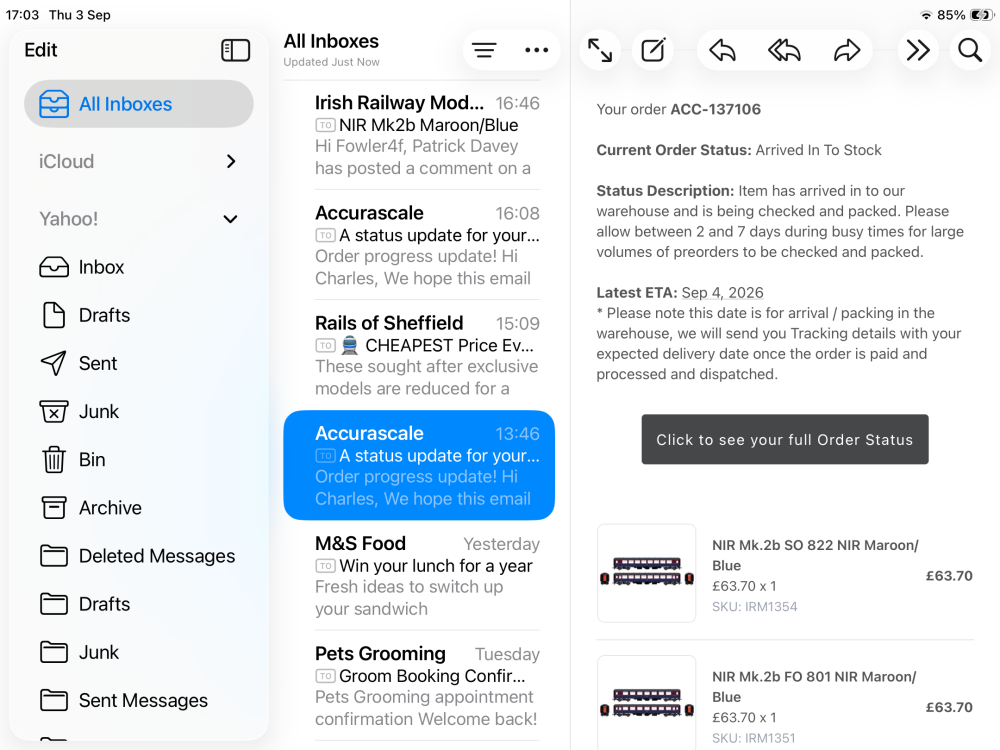Open Pets Grooming booking confirmation email
1000x750 pixels.
[x=419, y=686]
